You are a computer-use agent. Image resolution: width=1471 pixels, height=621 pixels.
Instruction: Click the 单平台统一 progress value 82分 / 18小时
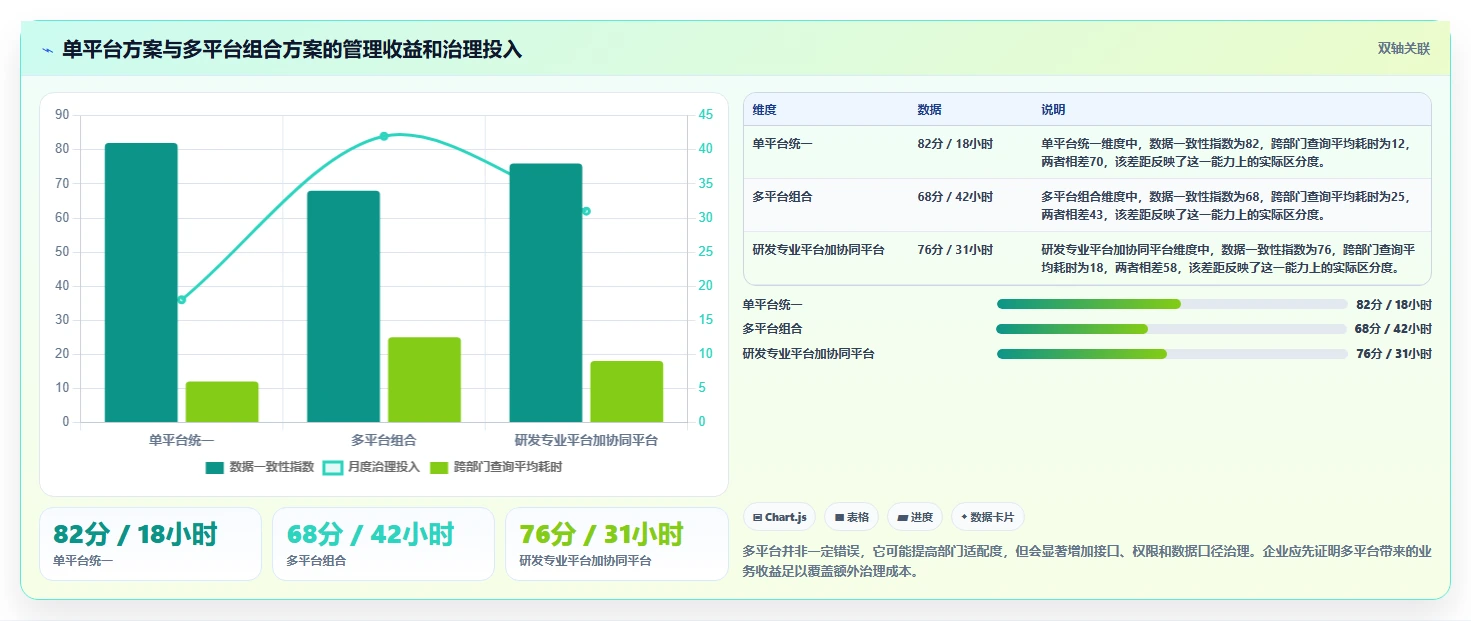[1394, 304]
